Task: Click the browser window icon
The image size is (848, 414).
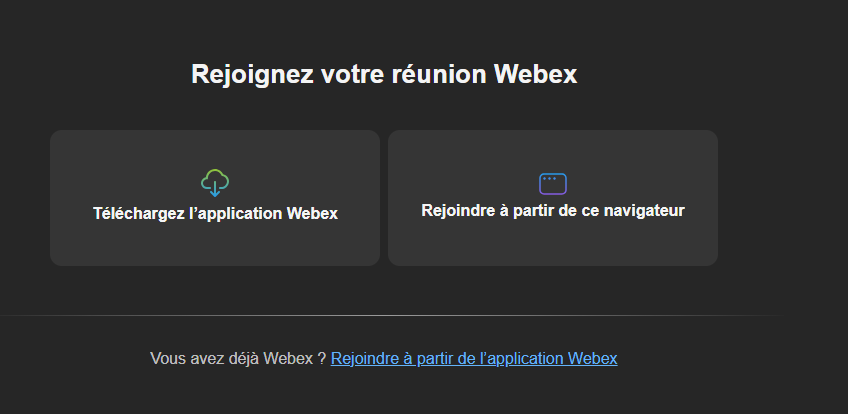Action: [x=553, y=183]
